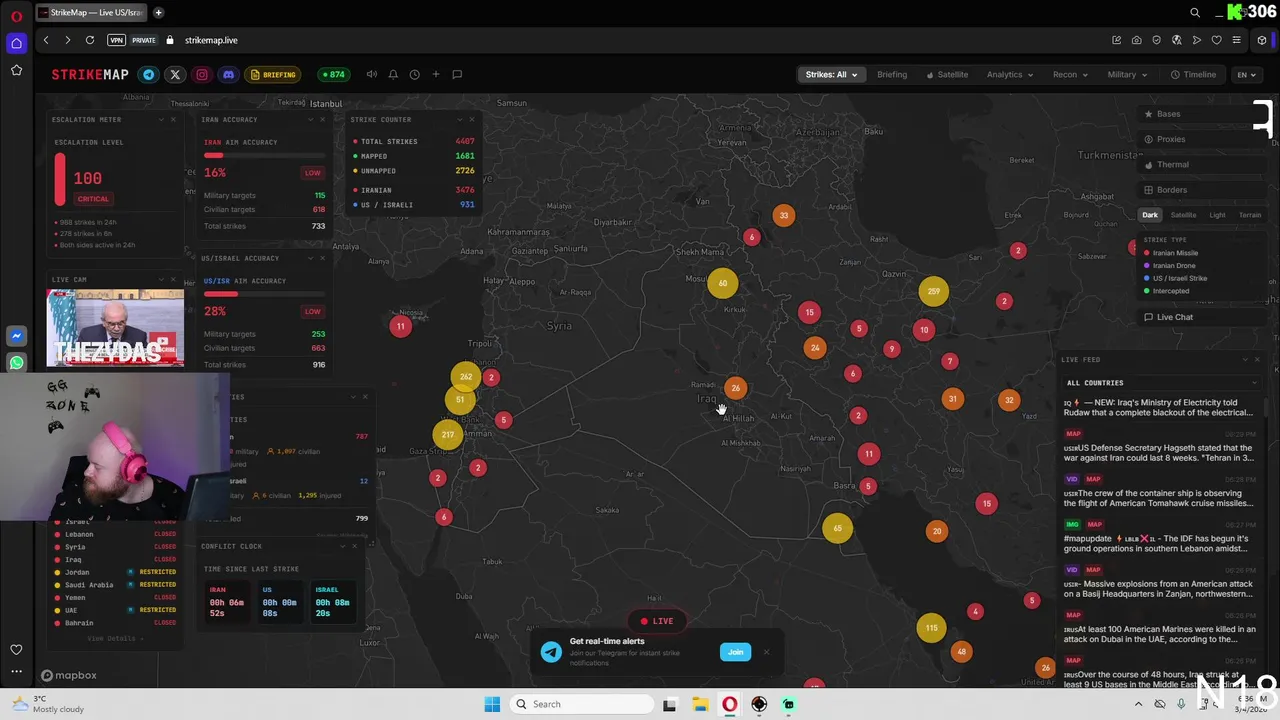
Task: Toggle the Bases map layer
Action: [x=1200, y=114]
